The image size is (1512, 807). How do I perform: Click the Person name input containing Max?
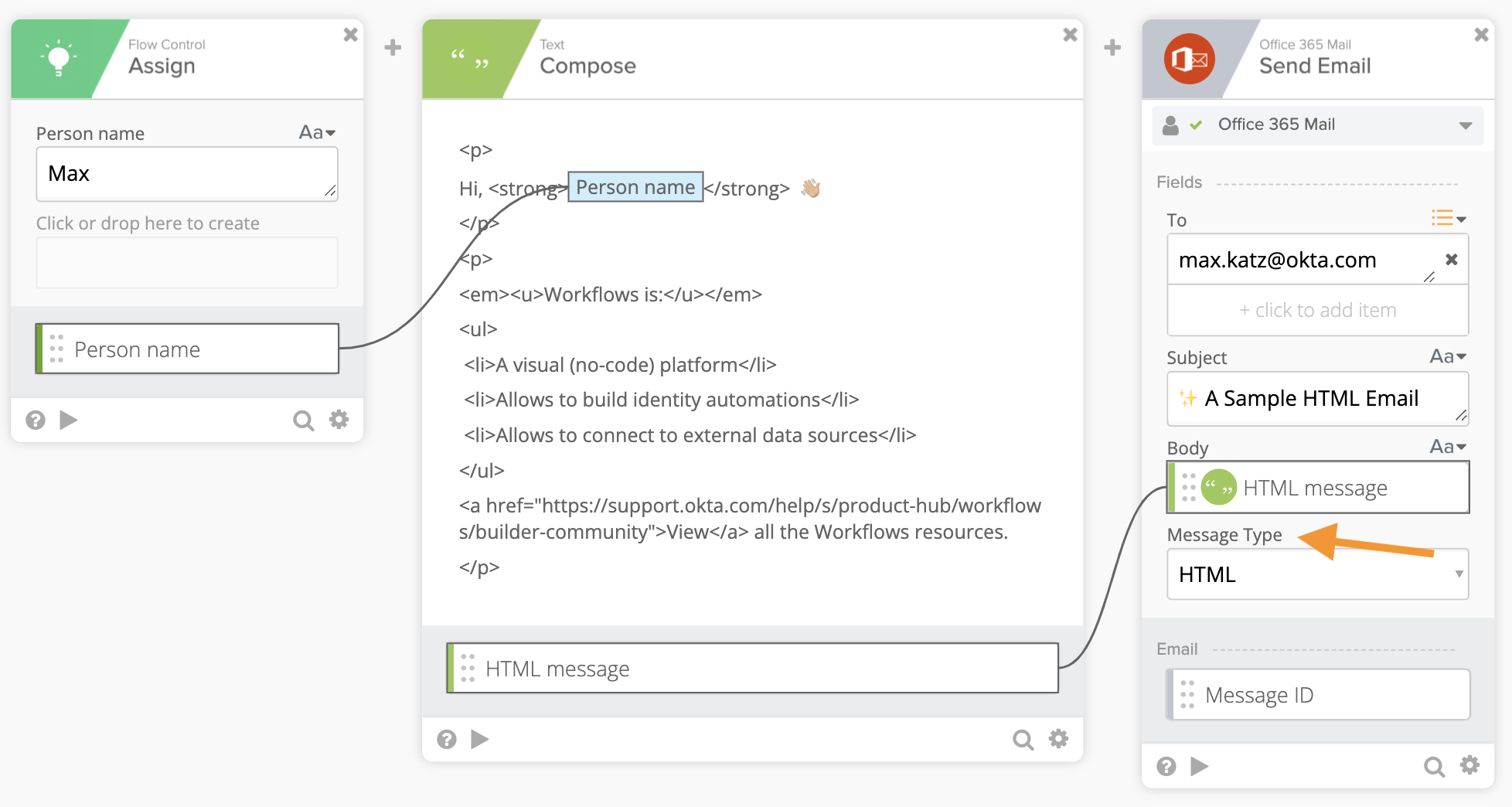pos(186,174)
